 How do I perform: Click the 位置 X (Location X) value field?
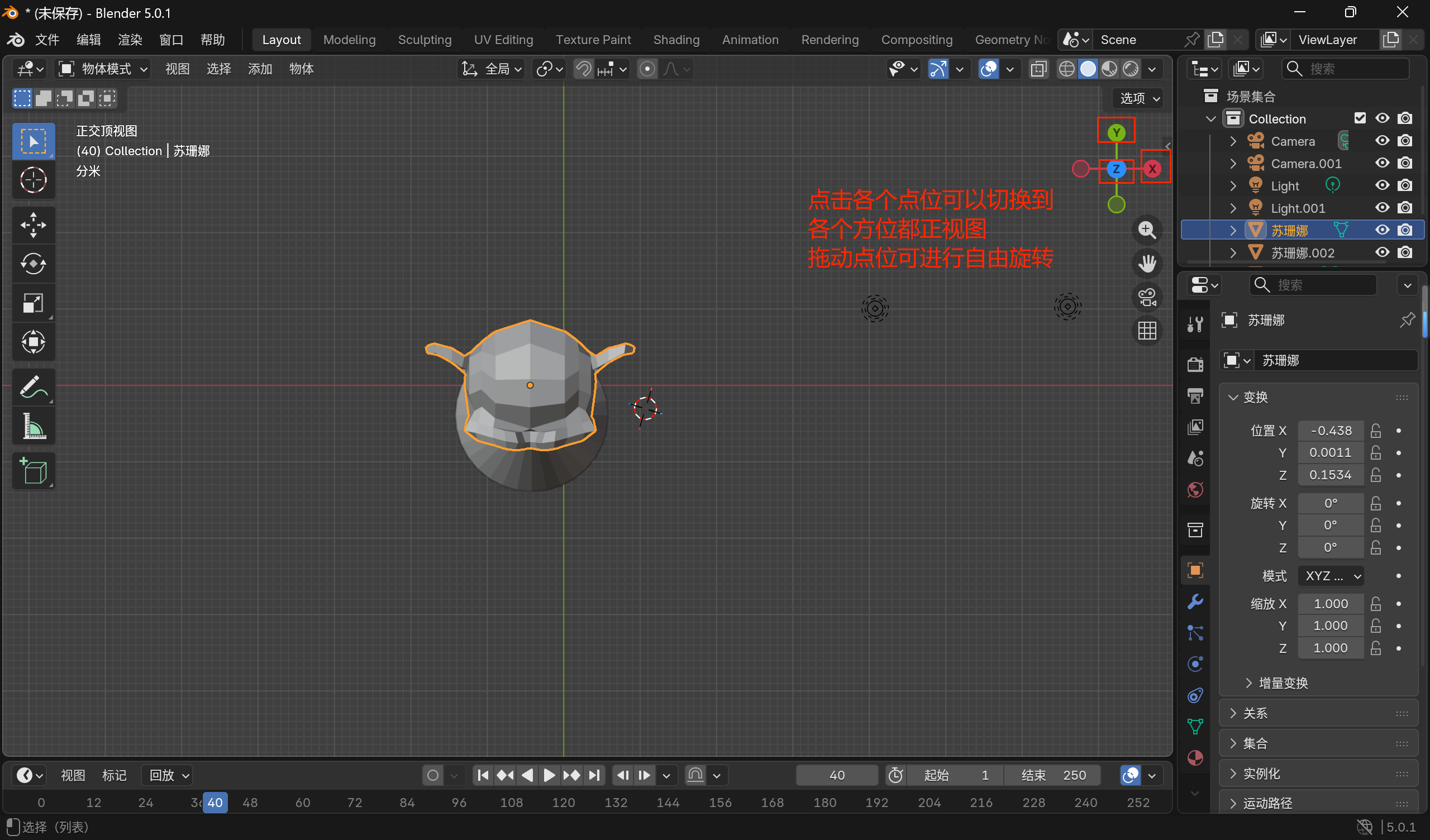click(x=1330, y=431)
